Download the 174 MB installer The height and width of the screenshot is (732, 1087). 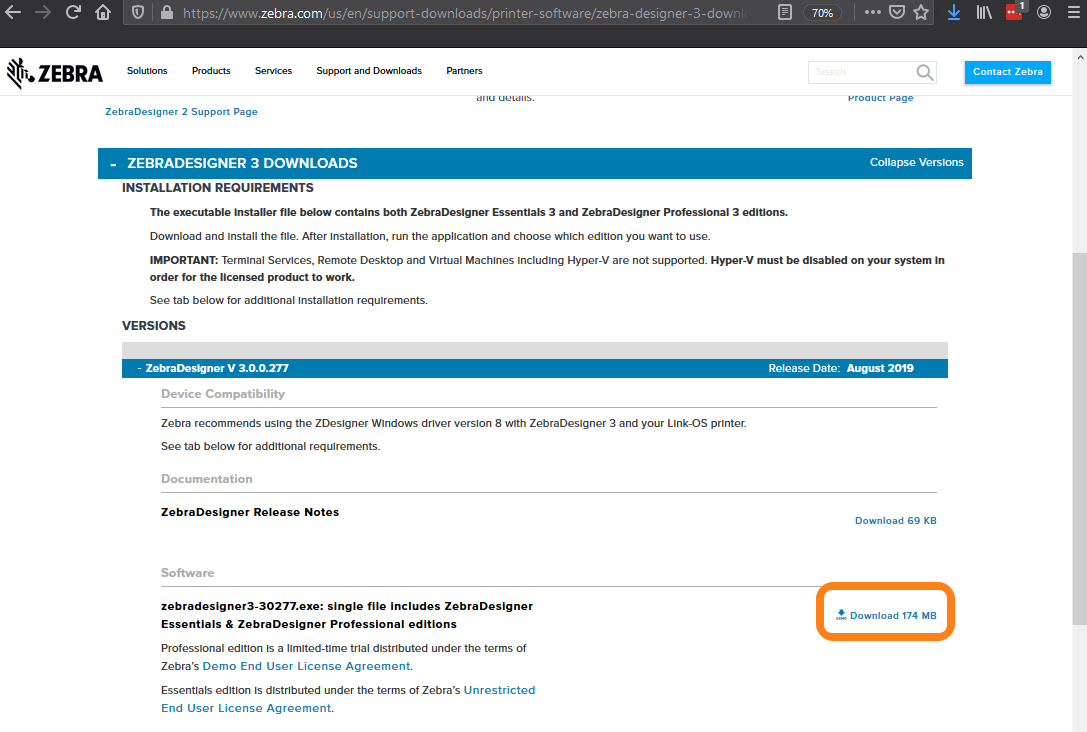[886, 615]
